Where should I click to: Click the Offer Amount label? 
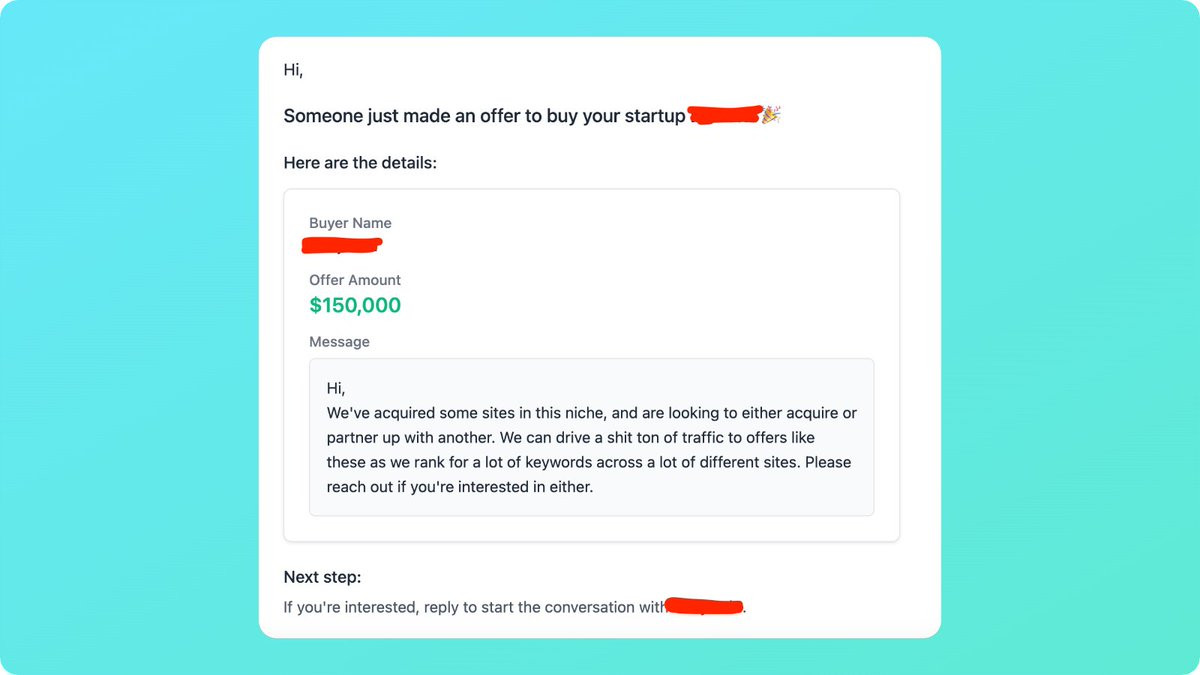(x=355, y=280)
